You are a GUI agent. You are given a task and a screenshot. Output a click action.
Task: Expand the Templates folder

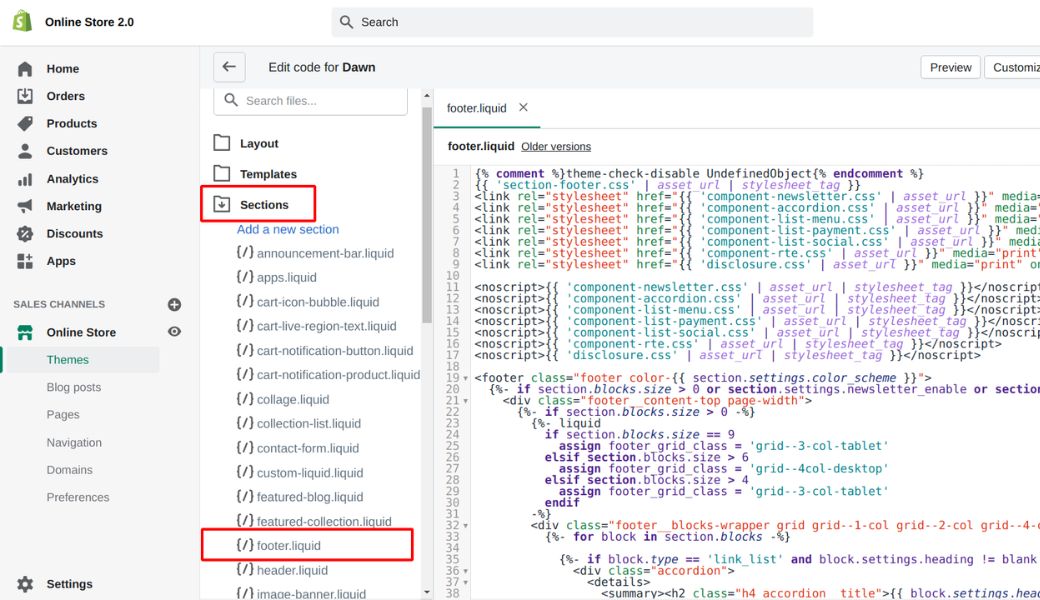tap(268, 174)
